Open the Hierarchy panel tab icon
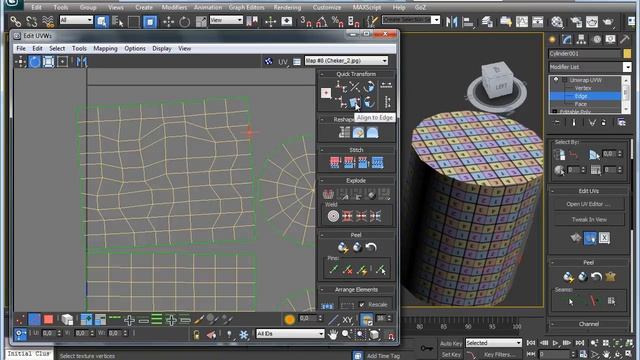Viewport: 640px width, 360px height. [581, 39]
